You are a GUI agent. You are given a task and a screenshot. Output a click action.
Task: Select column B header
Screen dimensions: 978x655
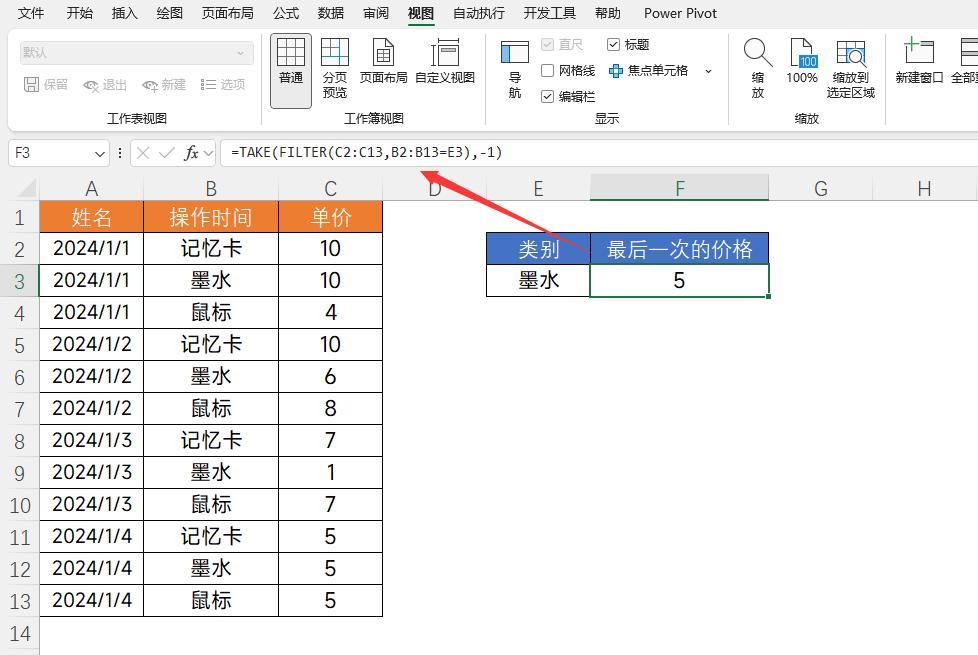pos(211,188)
